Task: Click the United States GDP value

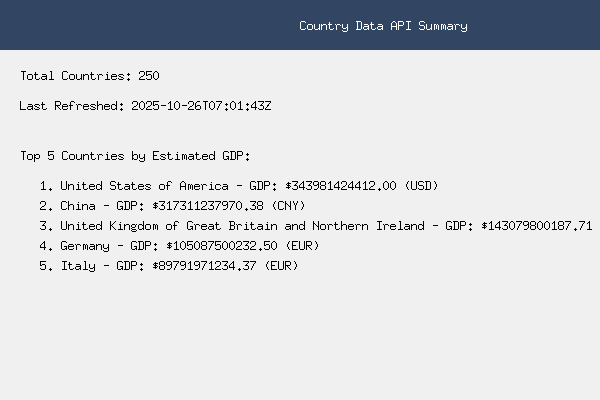Action: coord(342,186)
